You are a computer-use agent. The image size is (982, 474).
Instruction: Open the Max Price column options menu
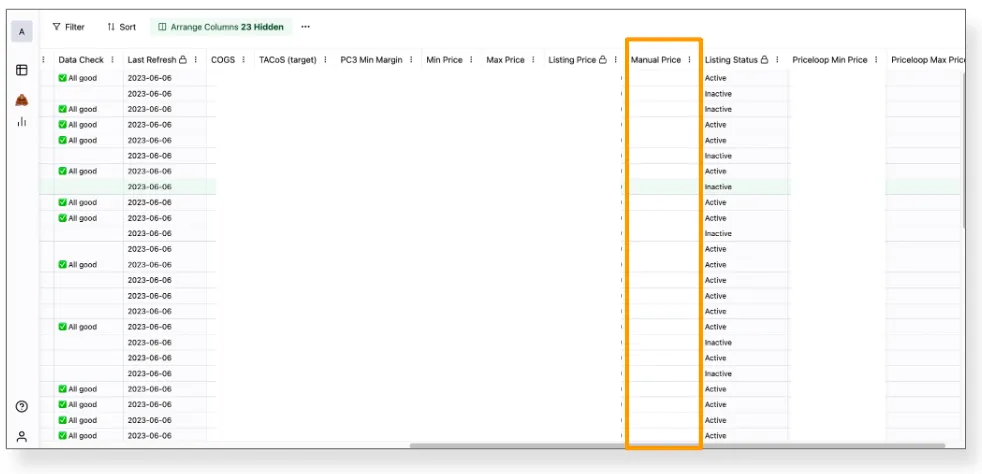[533, 60]
